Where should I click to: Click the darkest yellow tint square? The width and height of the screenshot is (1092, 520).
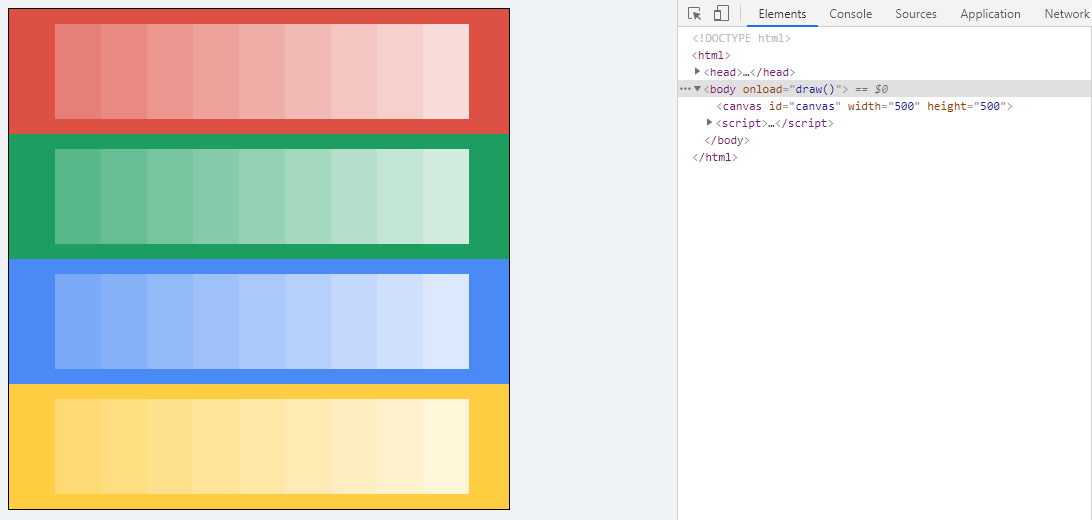(x=78, y=446)
